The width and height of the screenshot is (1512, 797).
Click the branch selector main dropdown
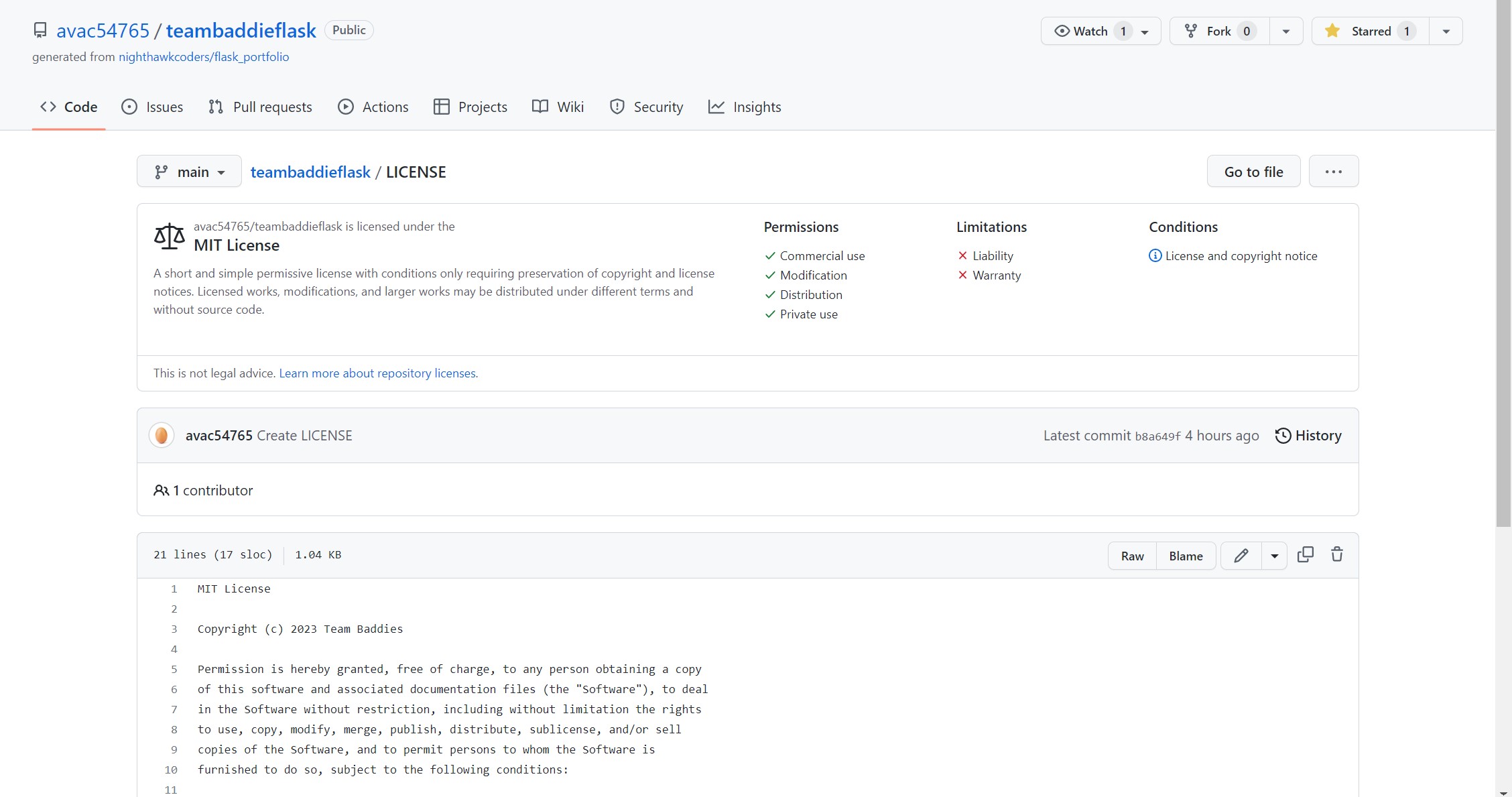coord(189,172)
